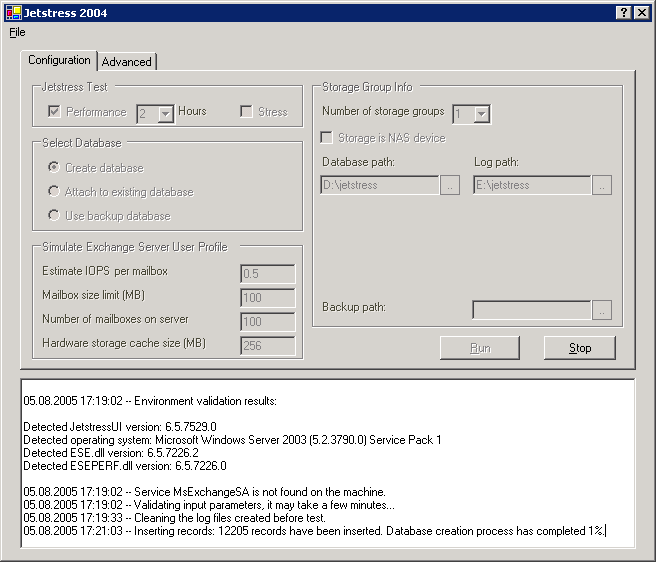This screenshot has width=656, height=562.
Task: Click the 'Number of storage groups' label
Action: (x=383, y=111)
